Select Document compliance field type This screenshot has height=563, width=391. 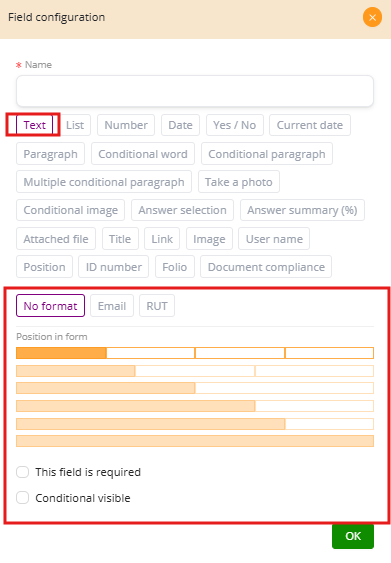pos(266,267)
